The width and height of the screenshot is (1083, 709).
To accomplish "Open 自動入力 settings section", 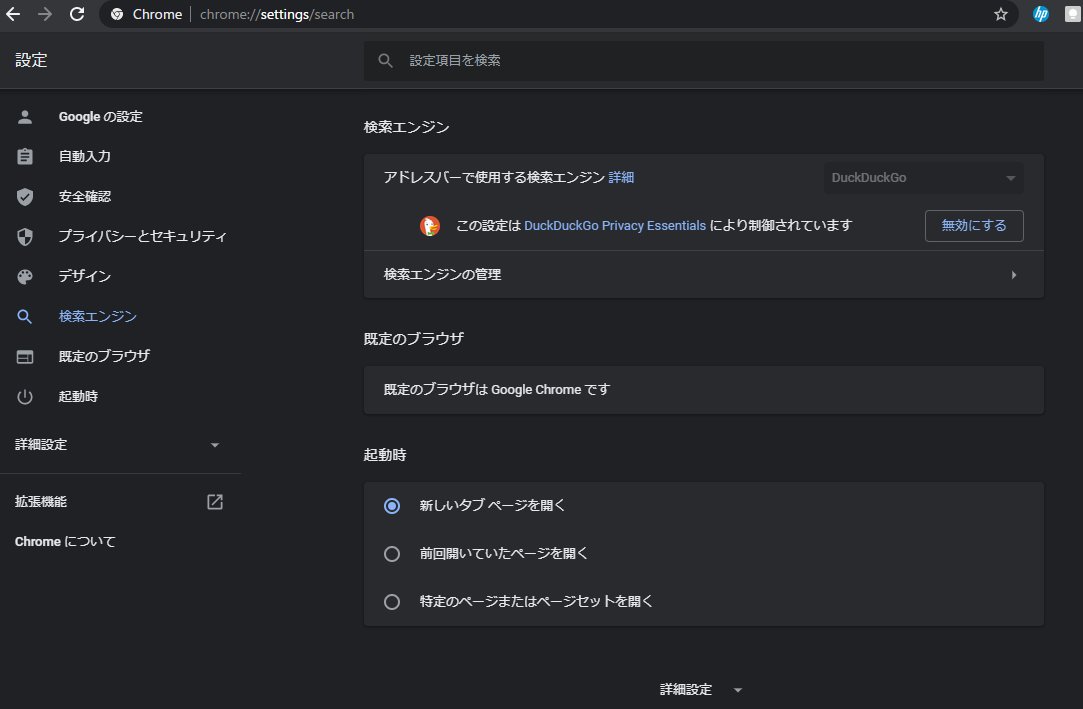I will (x=85, y=157).
